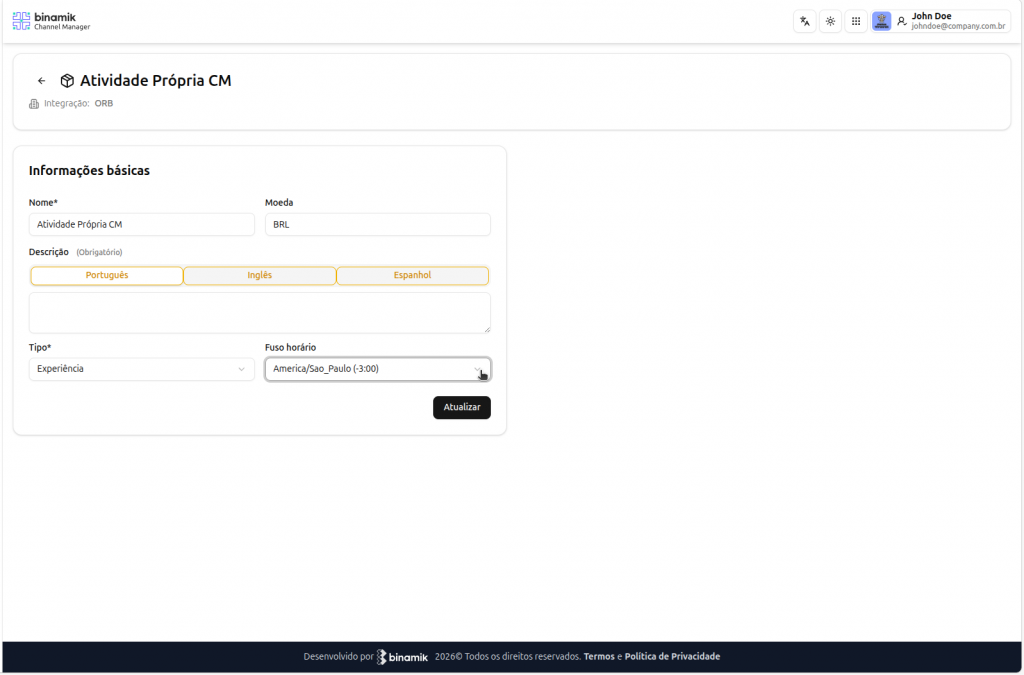The image size is (1024, 675).
Task: Click into the Nome text field
Action: (x=141, y=225)
